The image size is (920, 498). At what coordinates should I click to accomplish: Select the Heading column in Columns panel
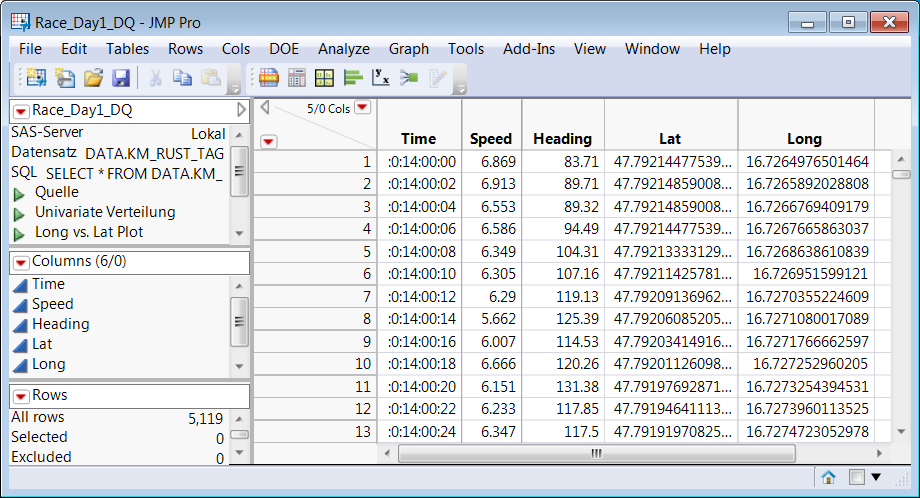pos(60,324)
